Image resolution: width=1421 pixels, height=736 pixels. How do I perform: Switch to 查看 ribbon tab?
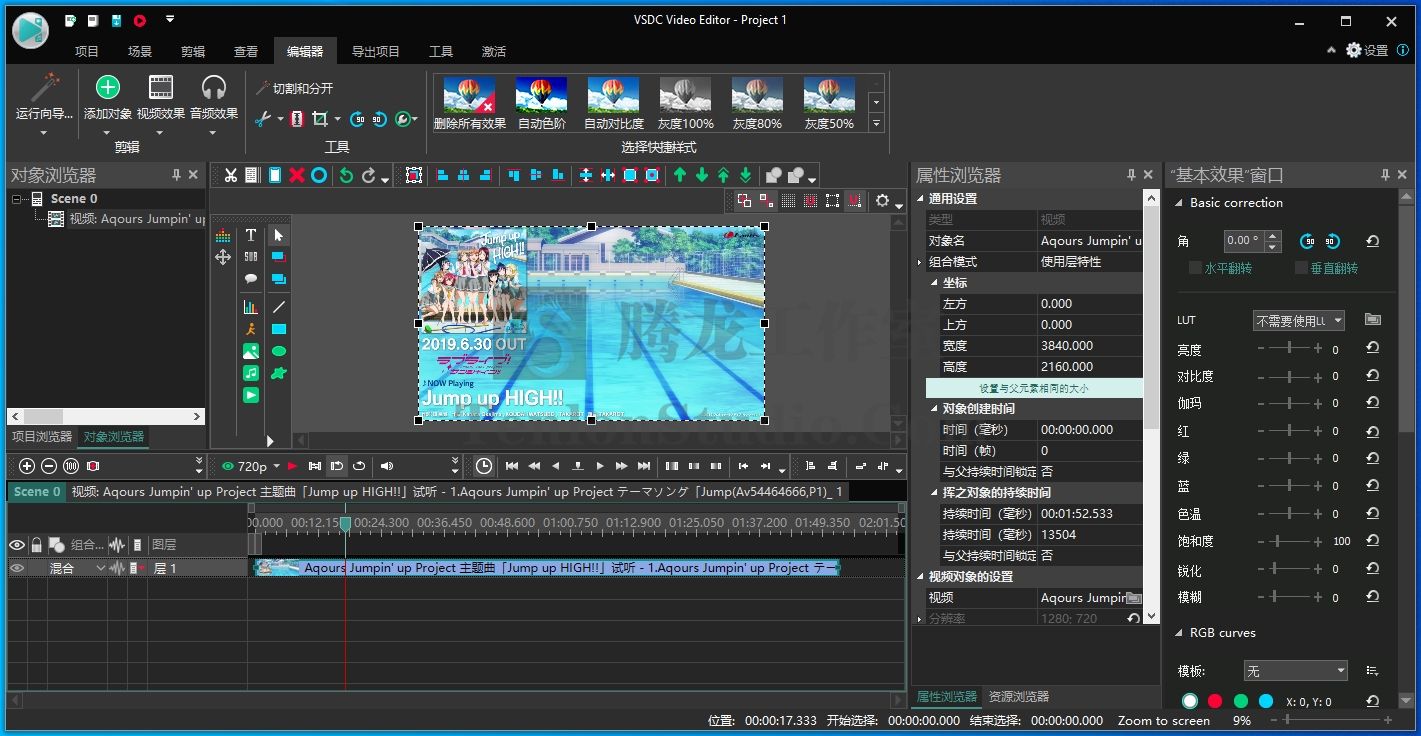click(x=246, y=51)
